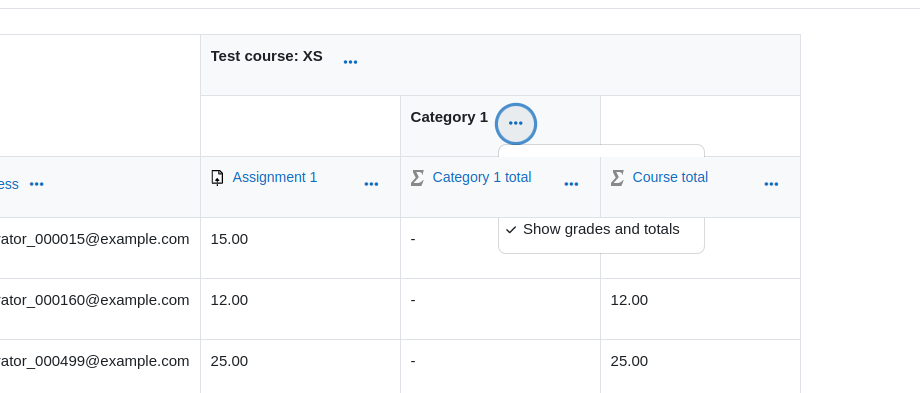920x393 pixels.
Task: Open the Assignment 1 link
Action: pos(275,177)
